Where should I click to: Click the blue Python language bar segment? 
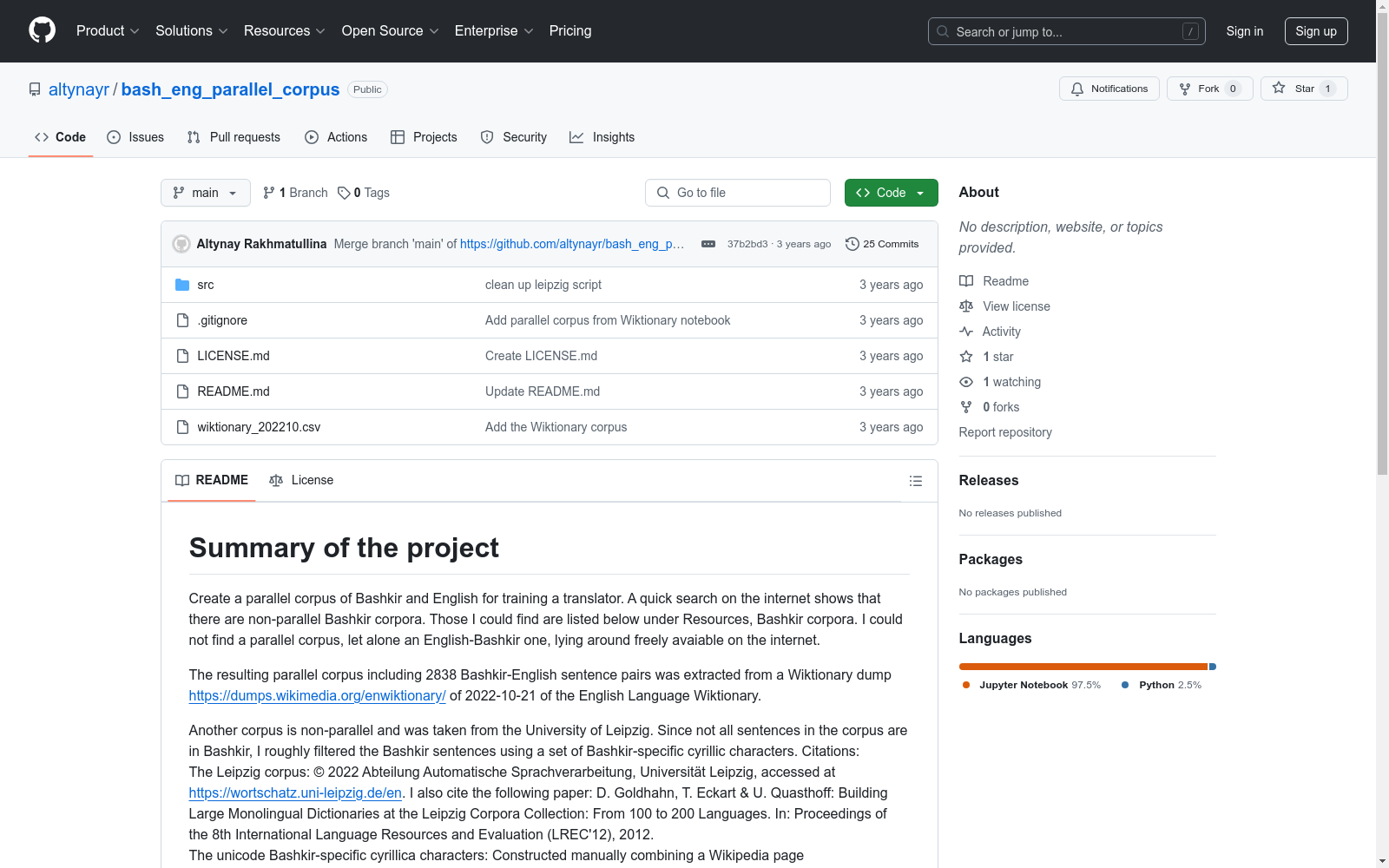(1213, 667)
